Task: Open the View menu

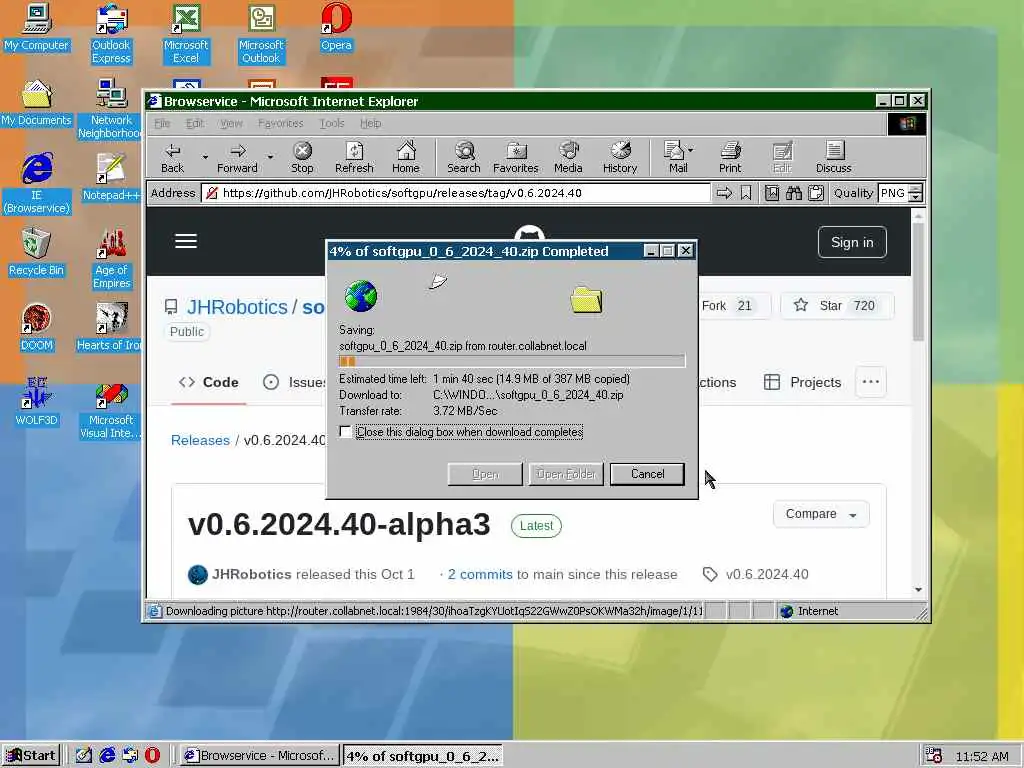Action: click(x=231, y=123)
